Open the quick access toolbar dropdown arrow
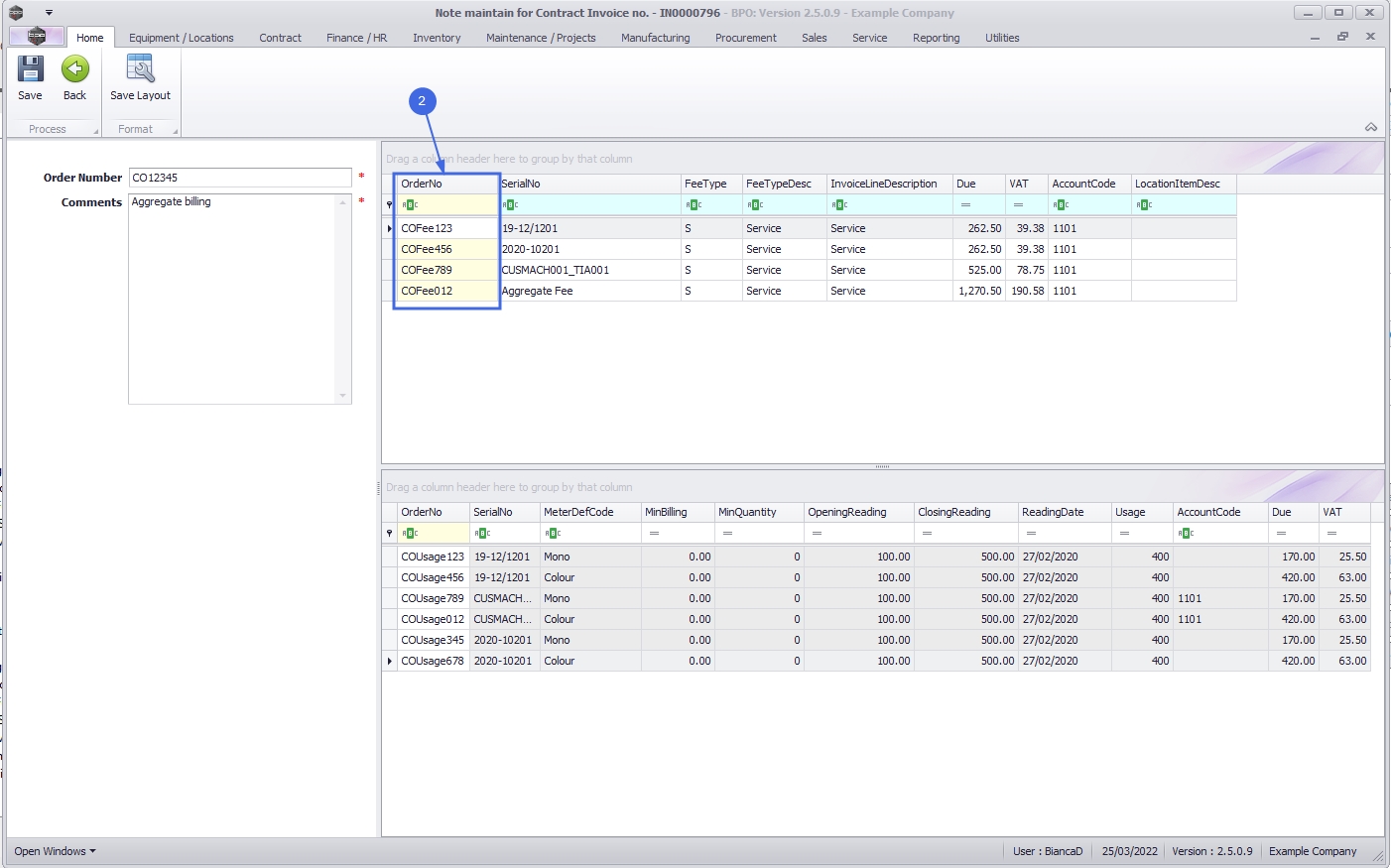 click(x=49, y=13)
